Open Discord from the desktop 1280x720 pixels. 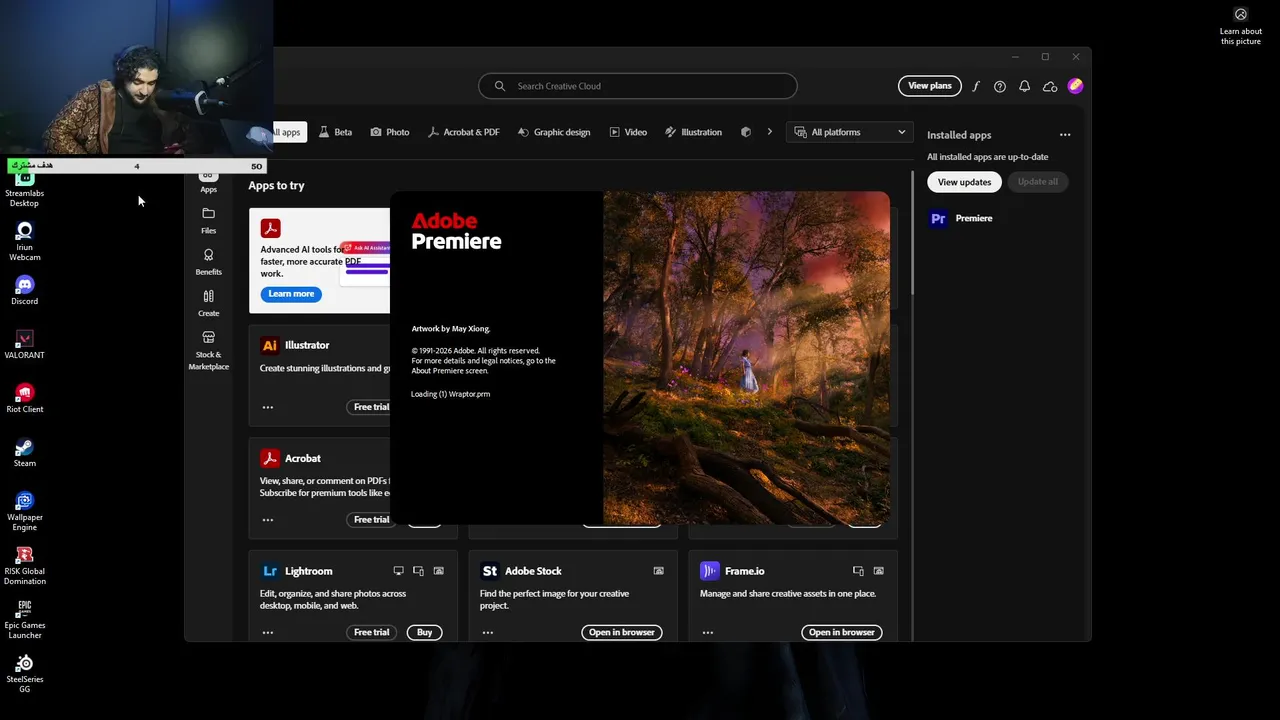(25, 290)
